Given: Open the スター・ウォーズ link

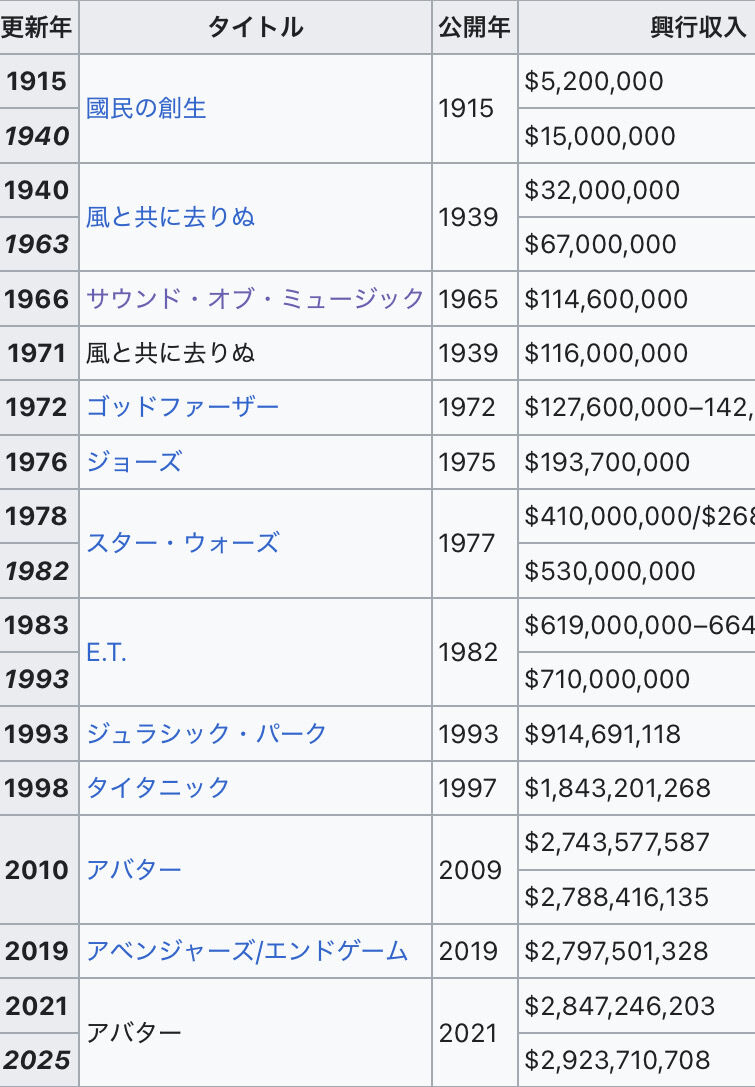Looking at the screenshot, I should [182, 543].
